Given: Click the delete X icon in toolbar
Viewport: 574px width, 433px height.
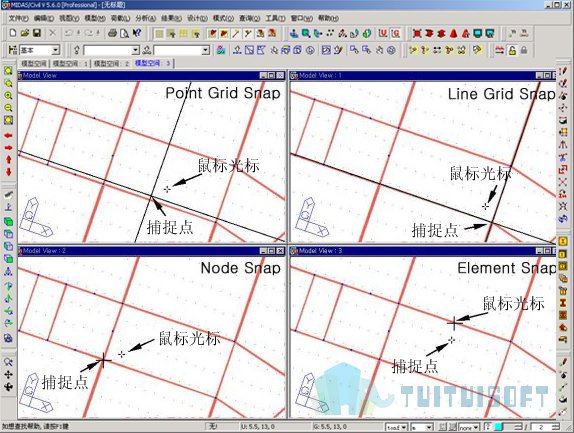Looking at the screenshot, I should tap(53, 33).
